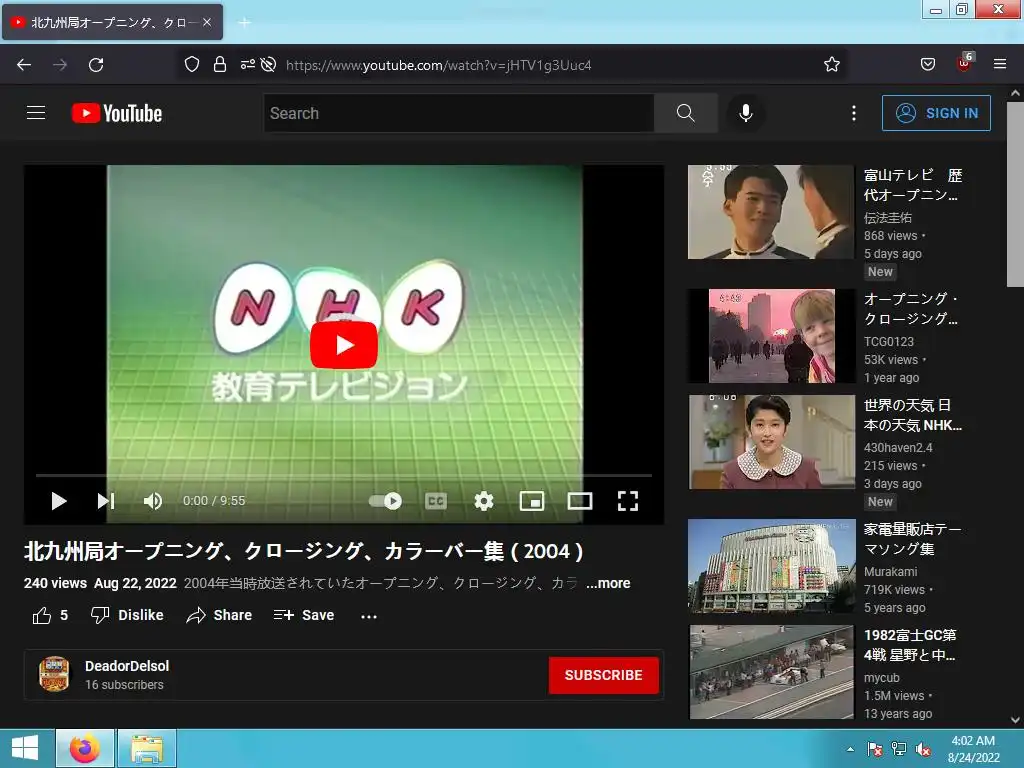The height and width of the screenshot is (768, 1024).
Task: Open the Windows Start button
Action: point(25,748)
